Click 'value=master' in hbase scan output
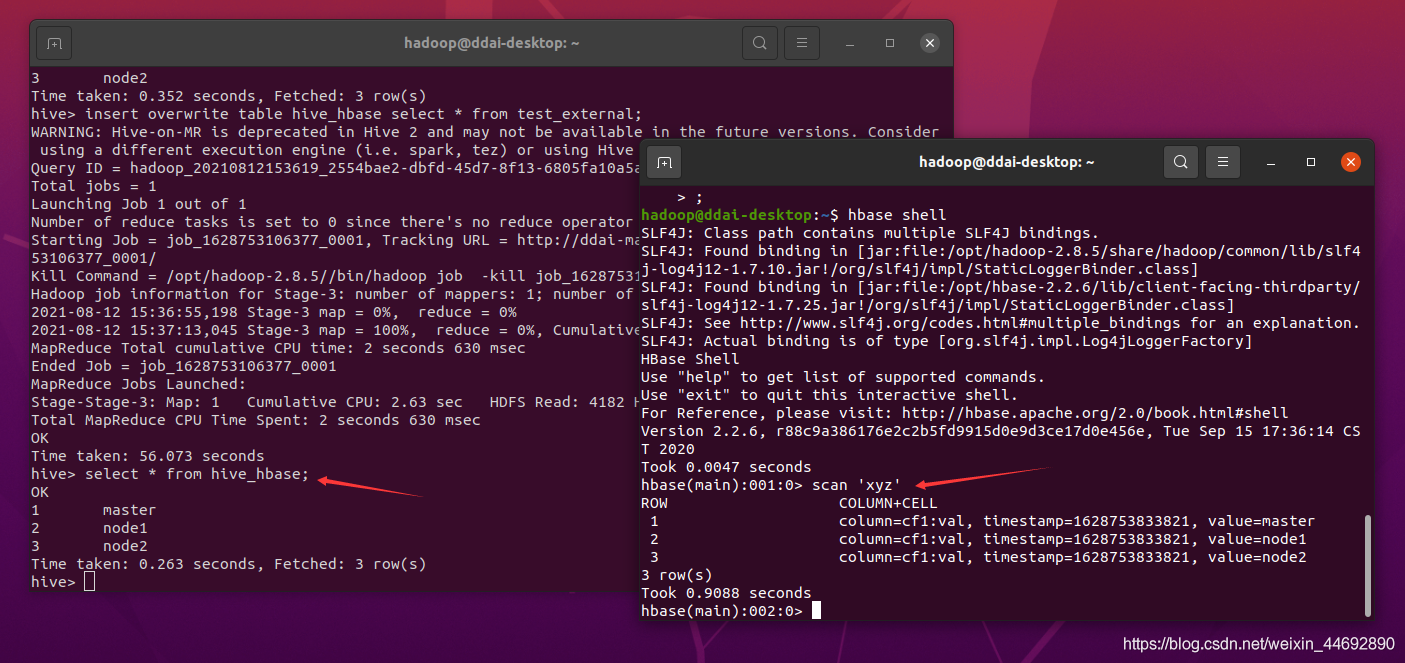 pos(1261,521)
